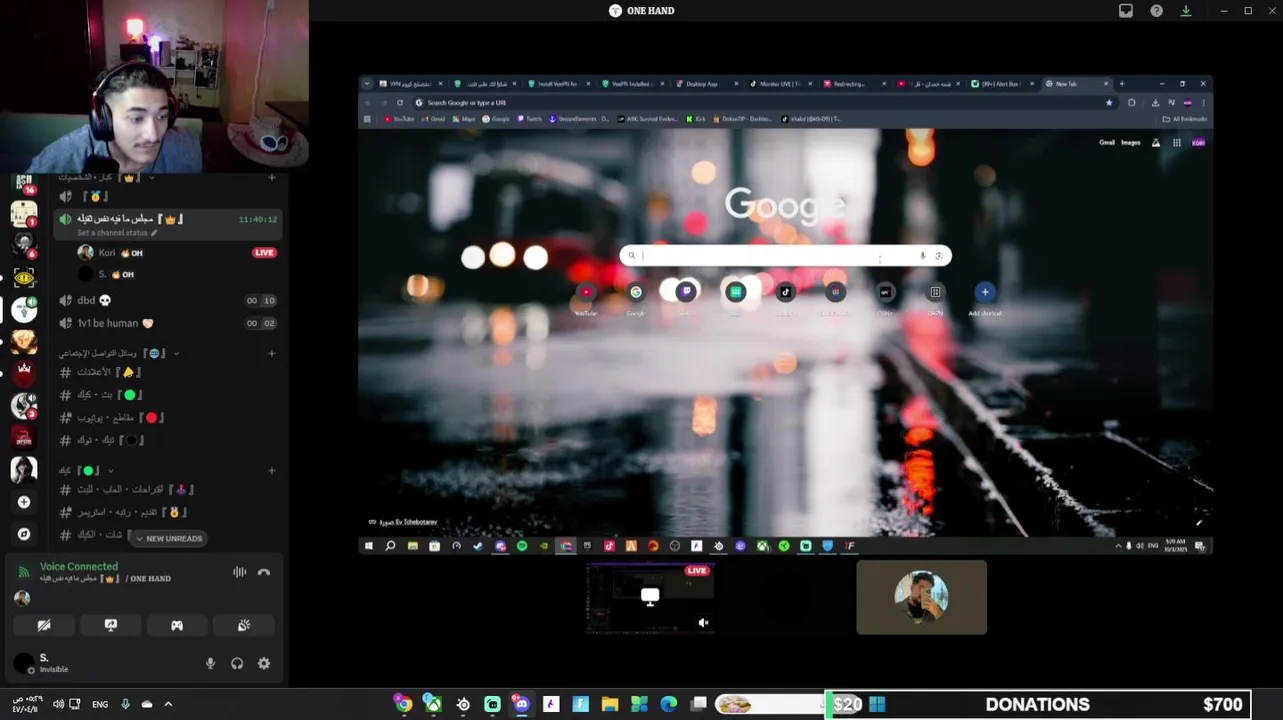Click the voice search microphone in Google box

[922, 256]
